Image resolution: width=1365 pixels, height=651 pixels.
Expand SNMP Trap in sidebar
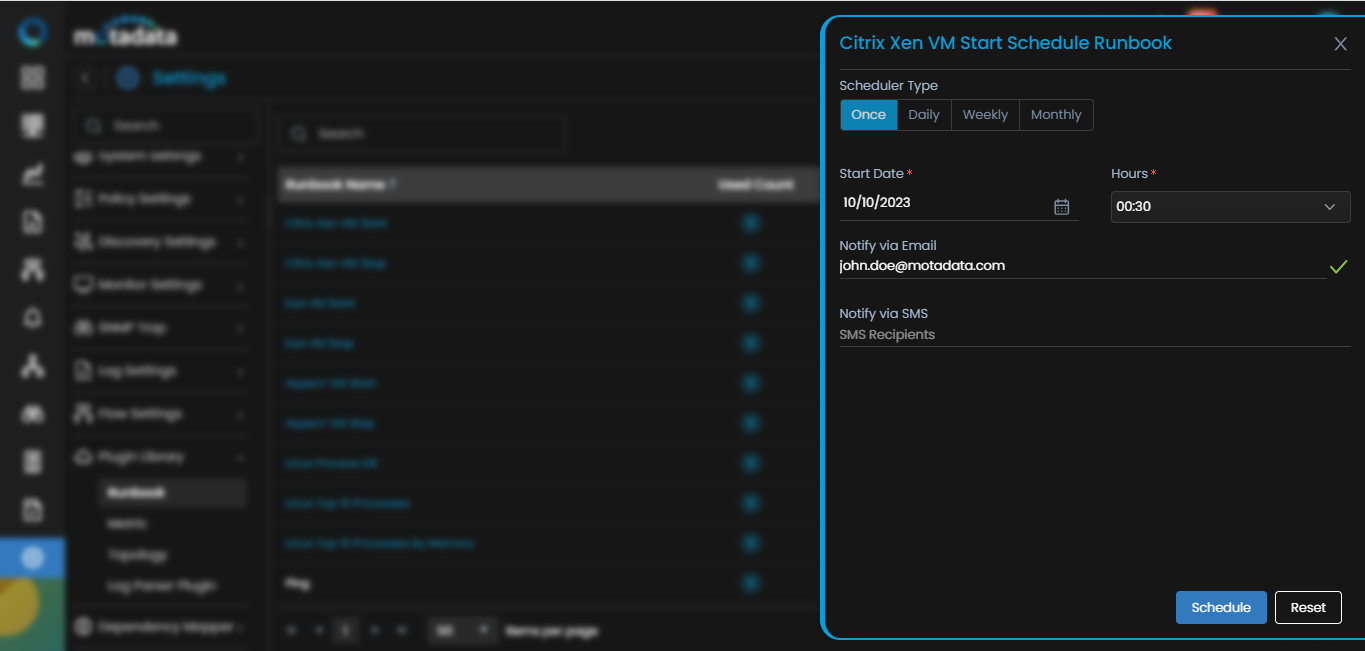point(160,328)
